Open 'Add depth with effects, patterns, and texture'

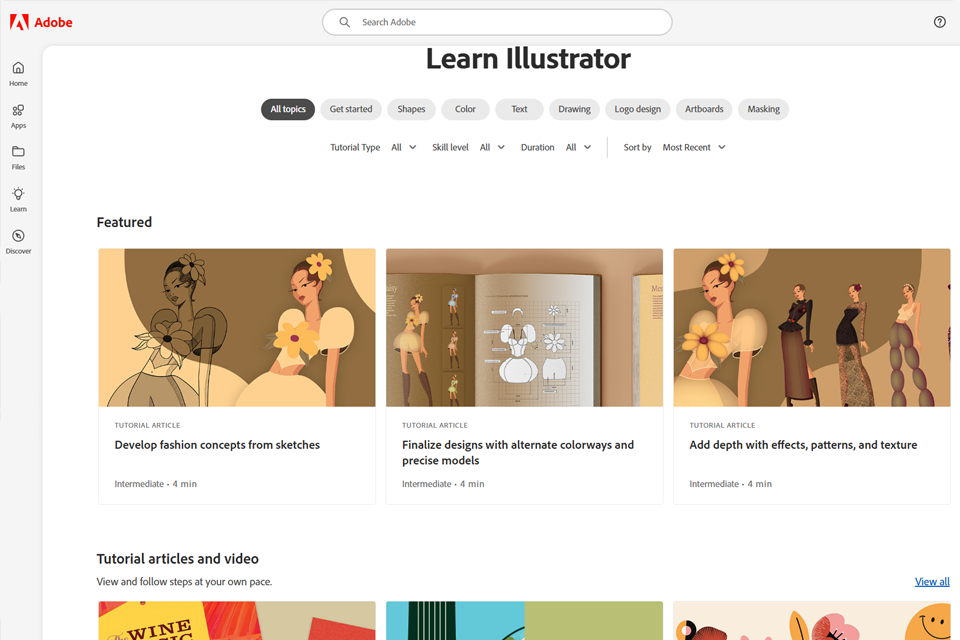803,445
